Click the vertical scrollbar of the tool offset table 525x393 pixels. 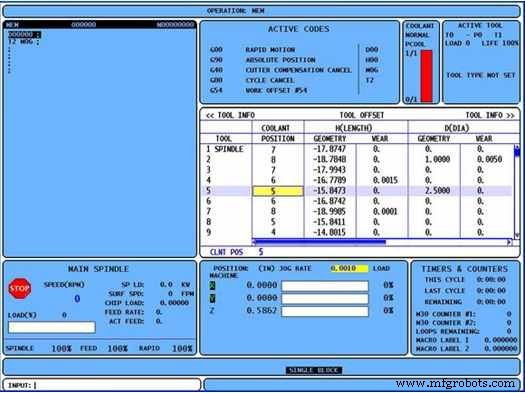pos(517,191)
